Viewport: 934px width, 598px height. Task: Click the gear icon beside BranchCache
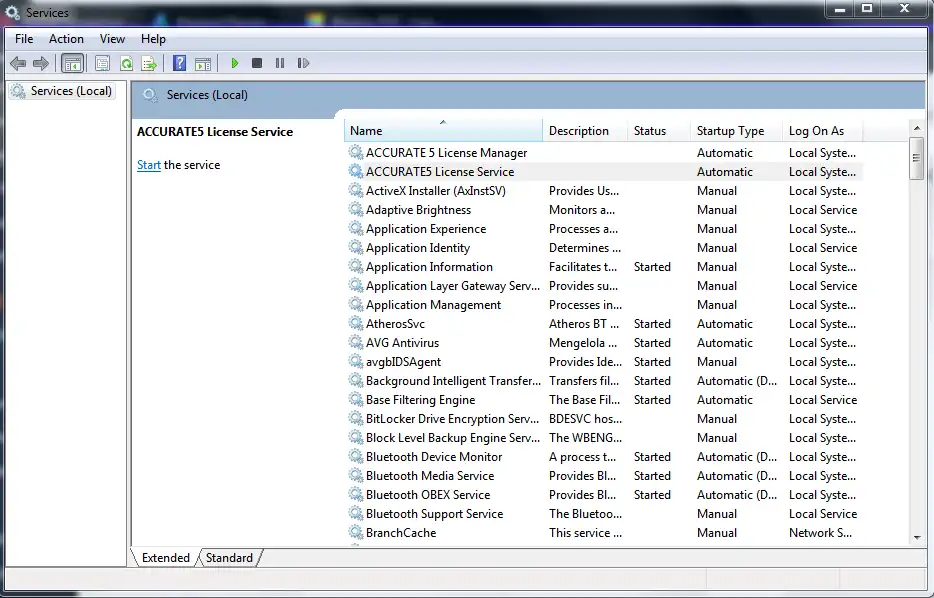click(x=356, y=532)
